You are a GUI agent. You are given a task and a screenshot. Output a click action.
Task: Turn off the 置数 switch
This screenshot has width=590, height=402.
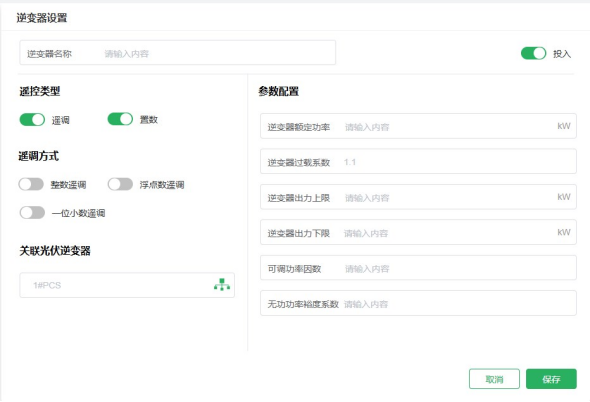(120, 119)
